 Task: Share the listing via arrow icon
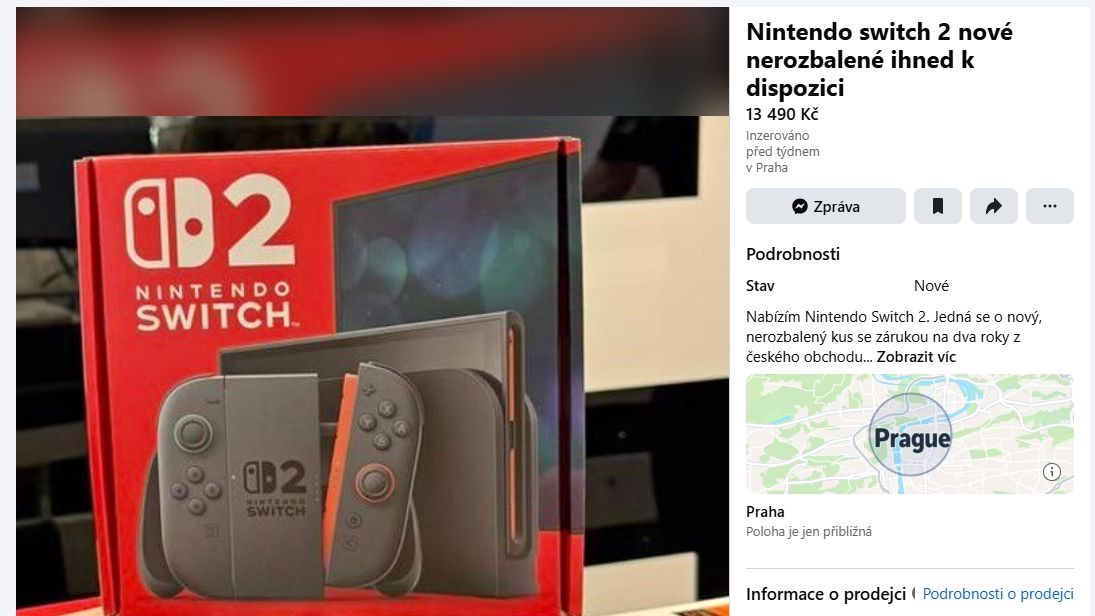pos(993,206)
